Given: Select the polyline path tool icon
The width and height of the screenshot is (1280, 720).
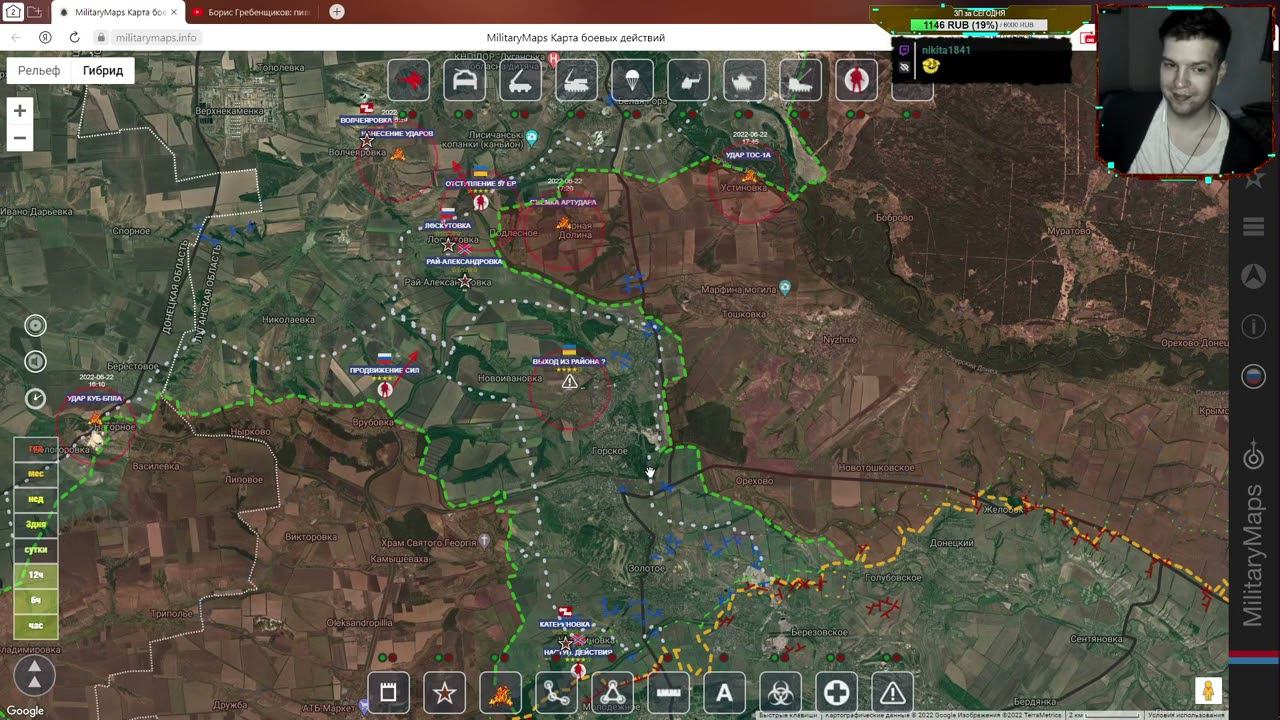Looking at the screenshot, I should click(x=557, y=692).
